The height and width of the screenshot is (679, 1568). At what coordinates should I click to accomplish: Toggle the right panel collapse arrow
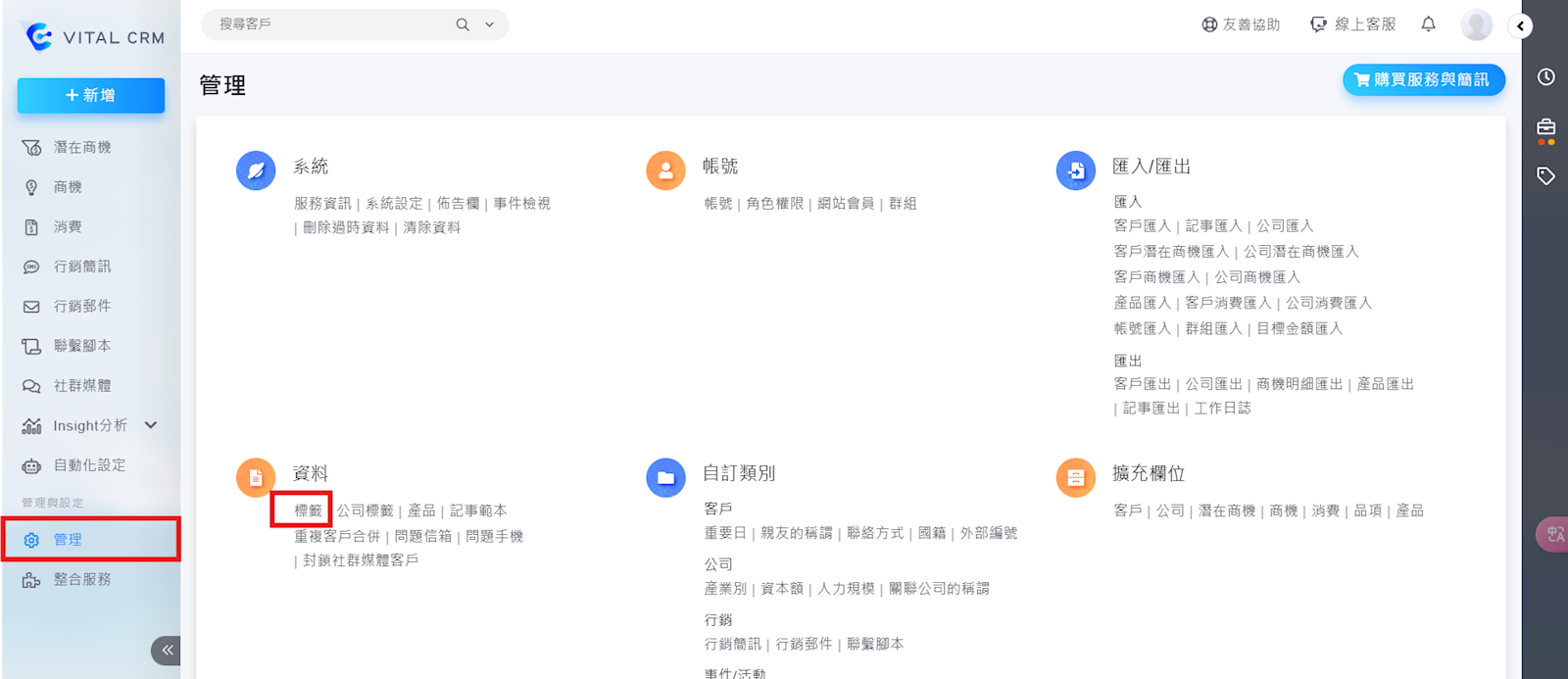(x=1520, y=26)
